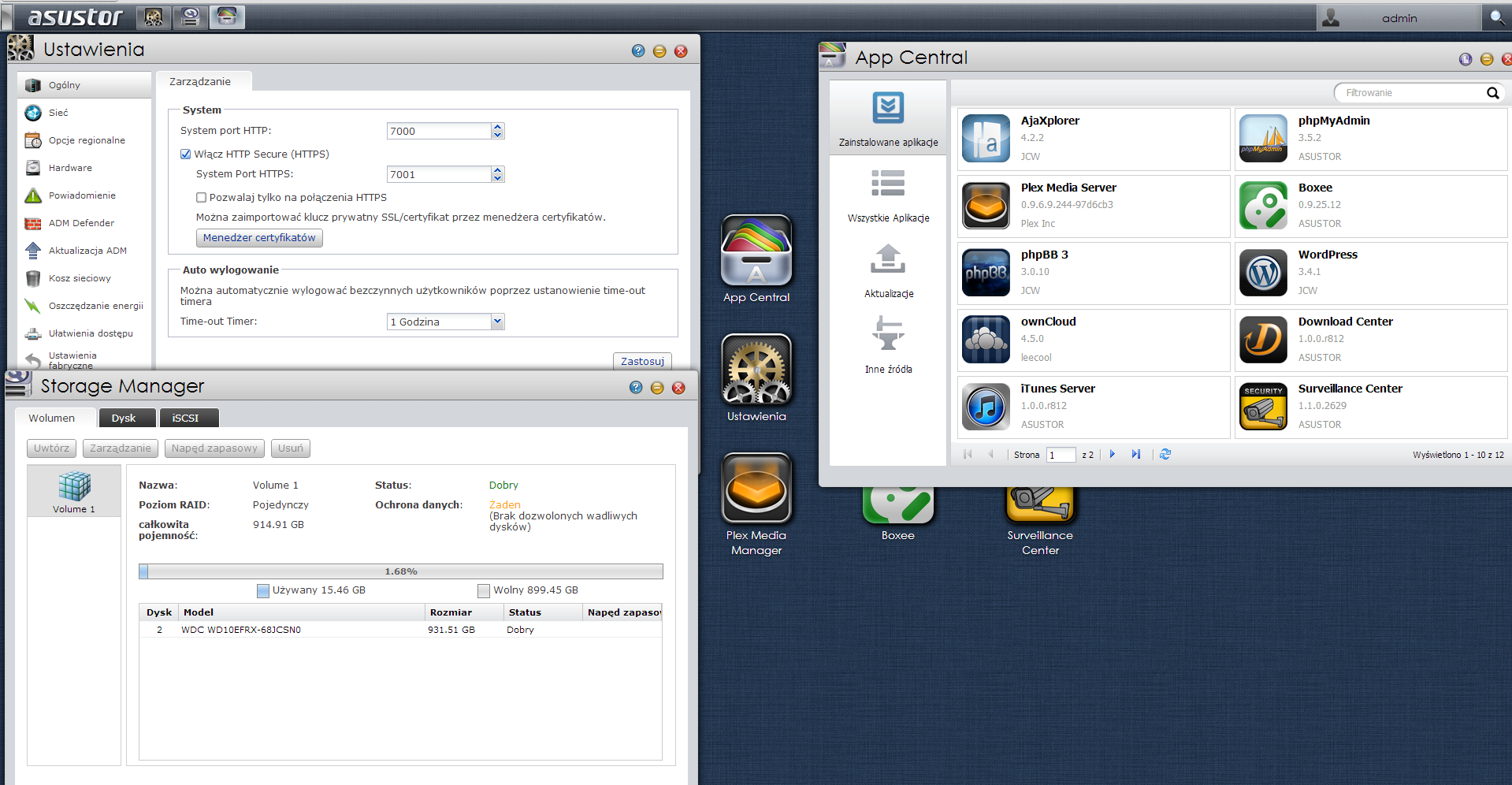Select Plex Media Server icon in App Central list

click(986, 206)
